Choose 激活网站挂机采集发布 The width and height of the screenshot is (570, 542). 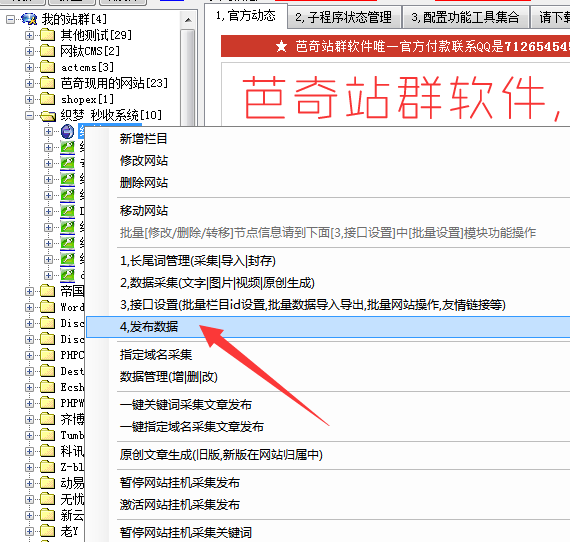(x=180, y=505)
